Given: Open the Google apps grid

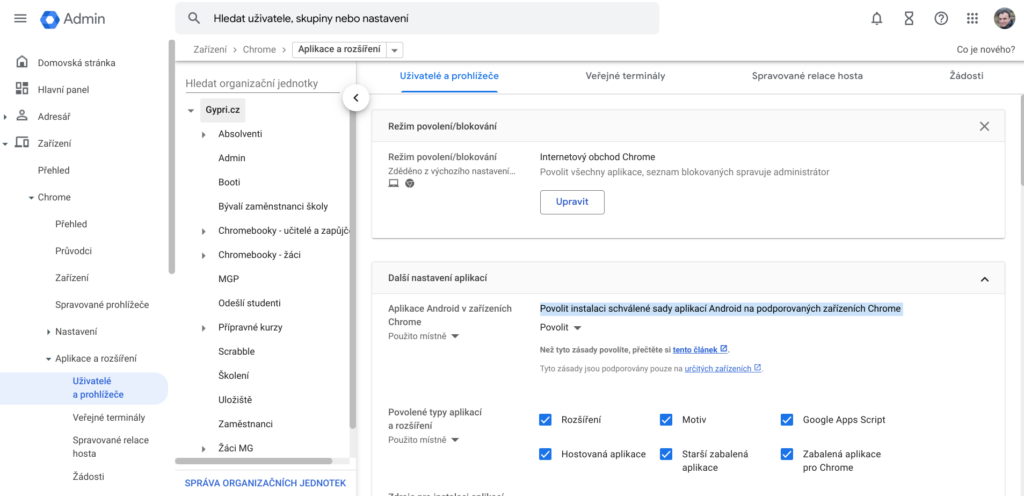Looking at the screenshot, I should tap(973, 19).
